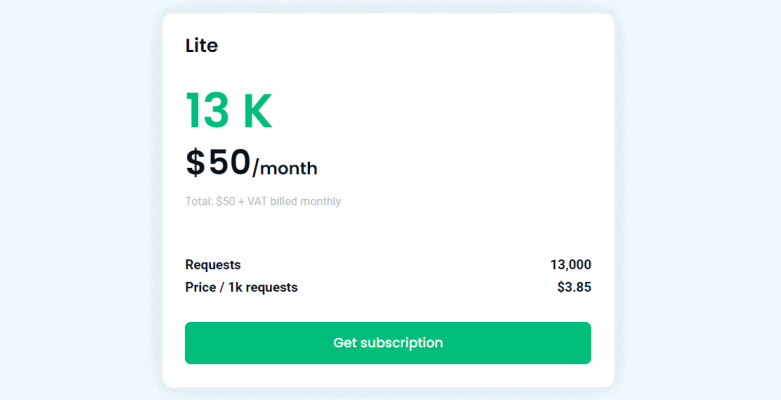Click the 13,000 requests value
This screenshot has width=781, height=400.
570,265
